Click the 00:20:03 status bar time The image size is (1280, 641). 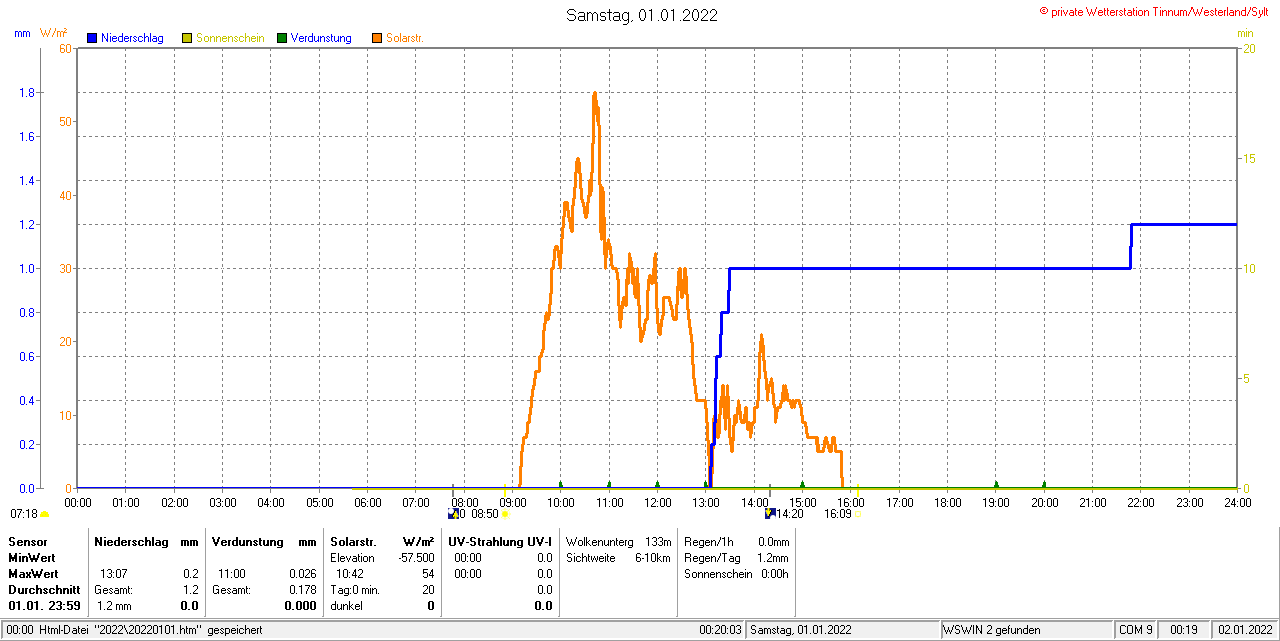click(x=720, y=630)
